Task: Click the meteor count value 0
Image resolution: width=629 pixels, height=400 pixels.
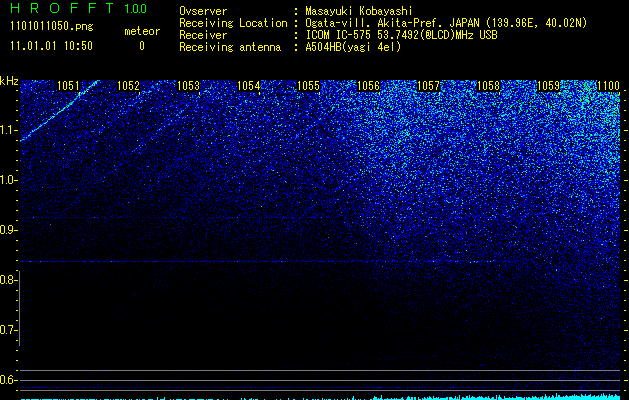Action: point(142,46)
